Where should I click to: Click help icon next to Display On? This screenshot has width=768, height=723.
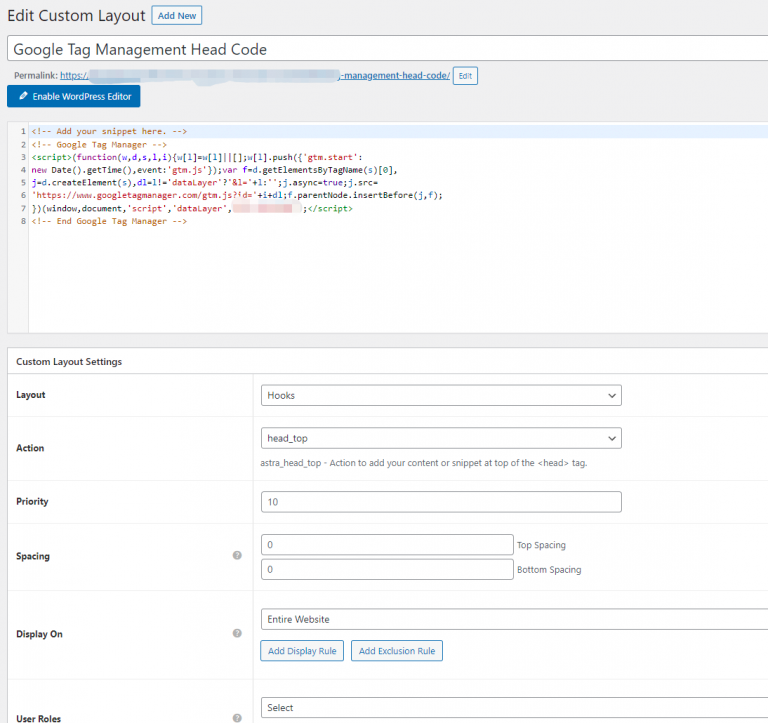237,633
